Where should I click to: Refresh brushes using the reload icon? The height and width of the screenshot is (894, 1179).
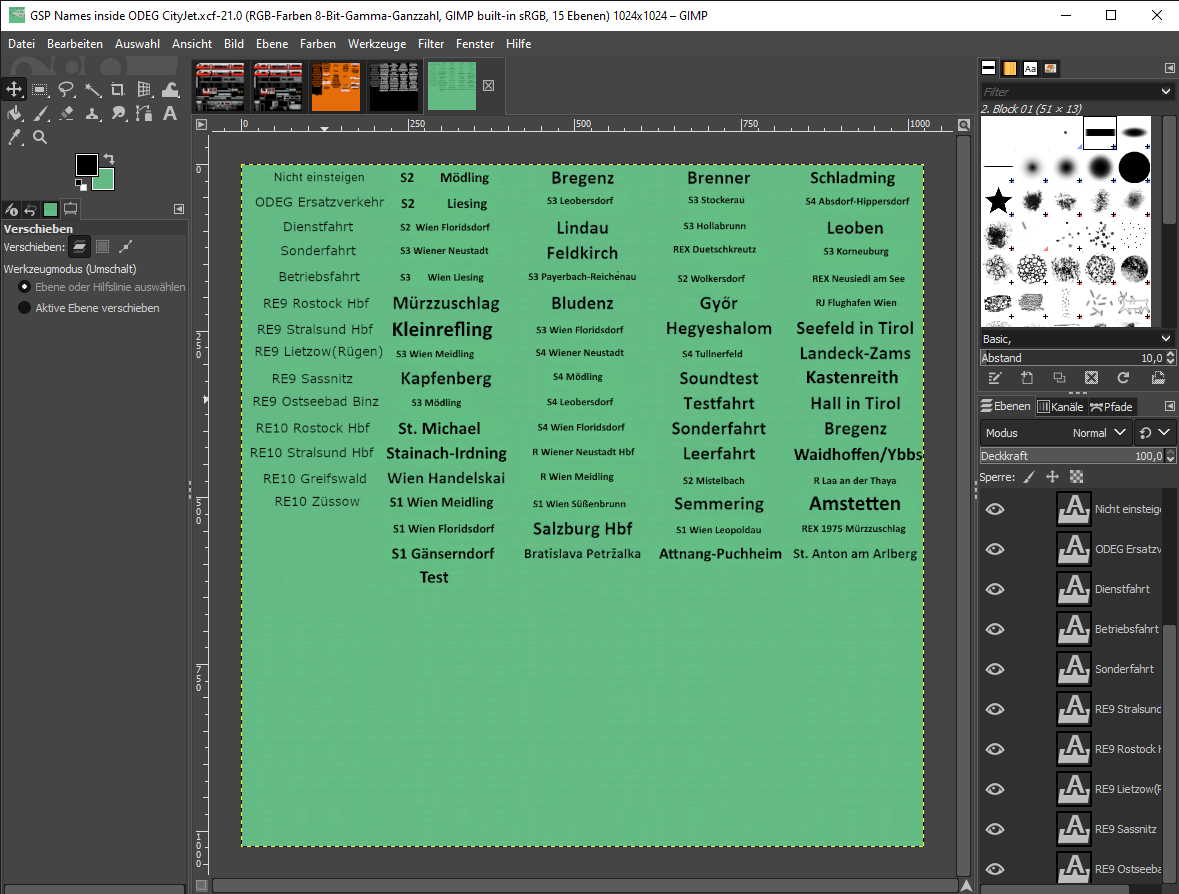coord(1123,378)
